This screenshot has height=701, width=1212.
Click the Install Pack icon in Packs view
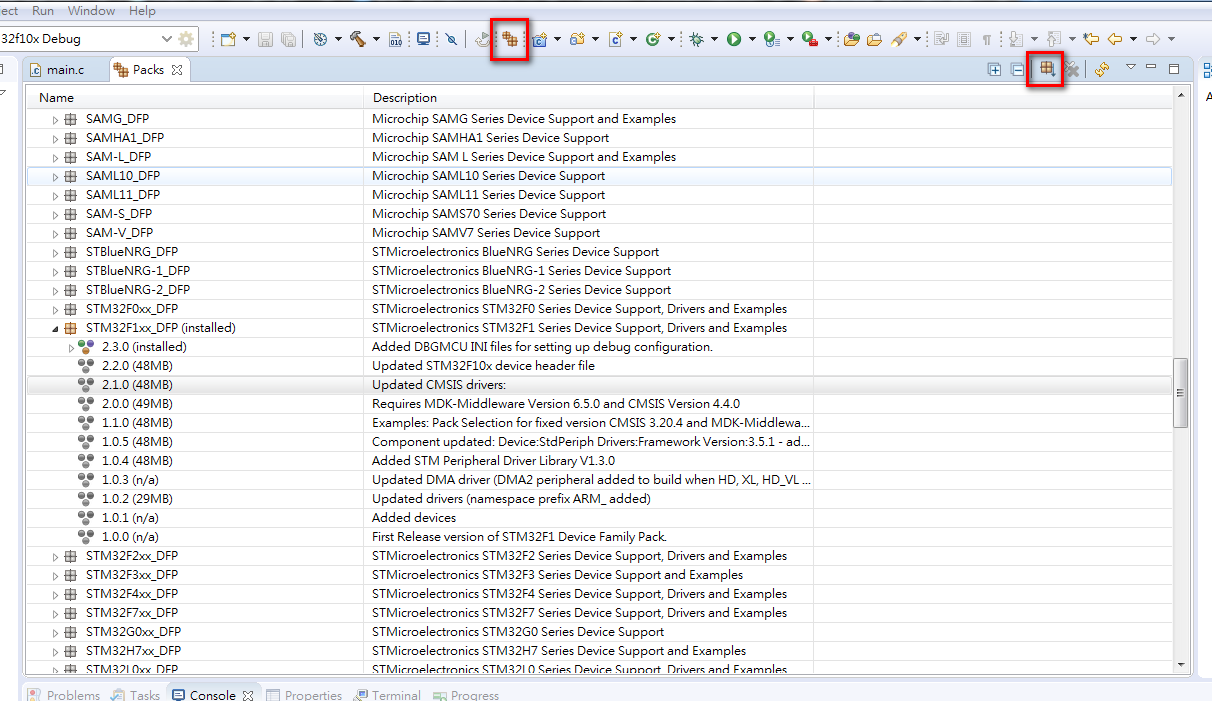click(1046, 69)
